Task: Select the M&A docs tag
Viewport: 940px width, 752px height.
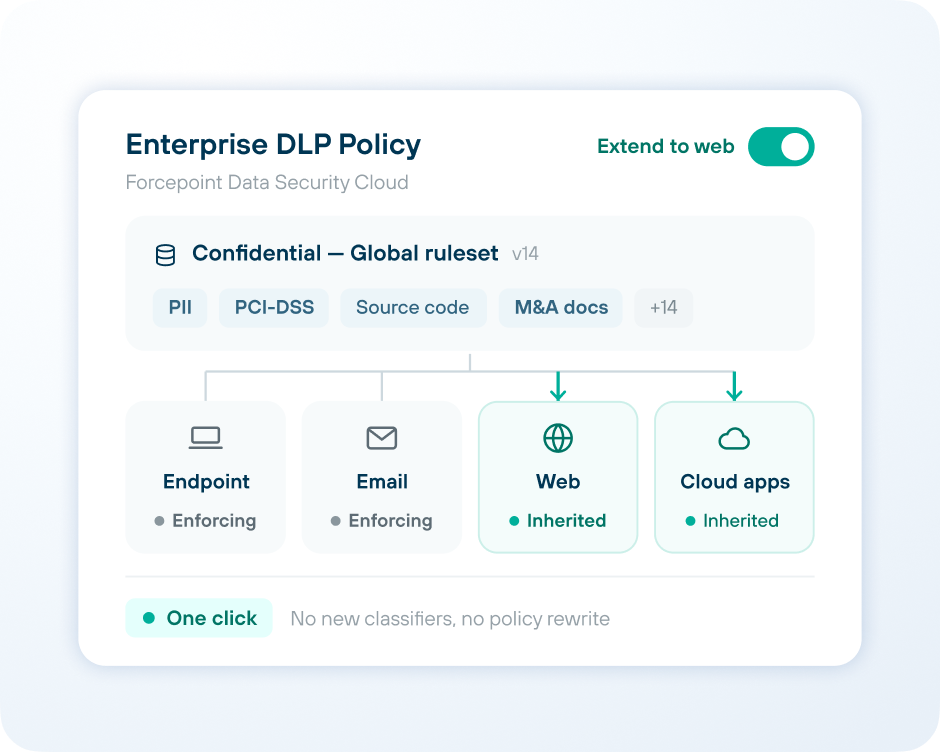Action: (x=561, y=308)
